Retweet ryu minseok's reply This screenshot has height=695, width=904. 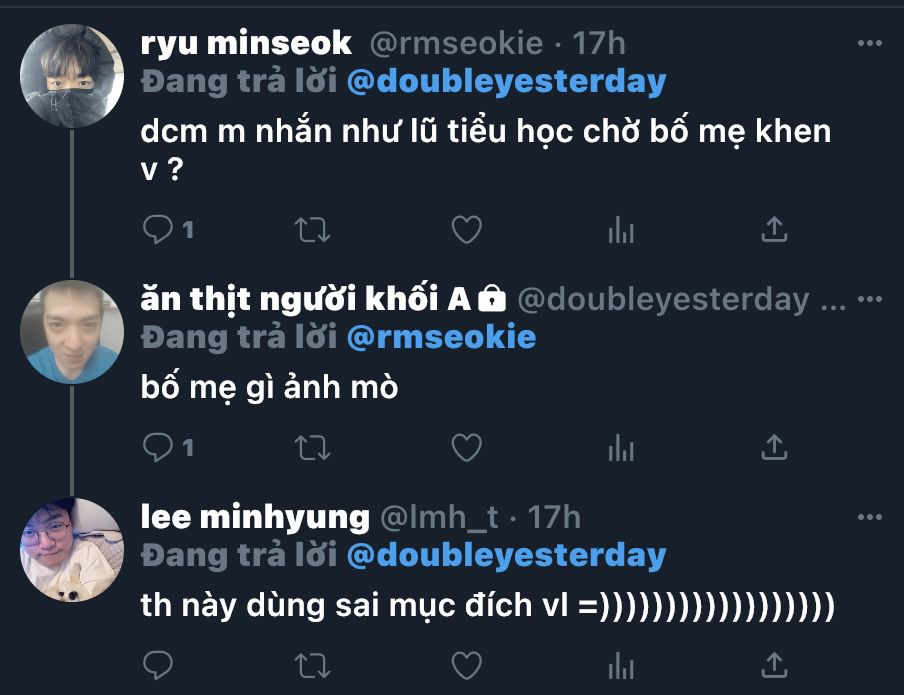(x=314, y=231)
